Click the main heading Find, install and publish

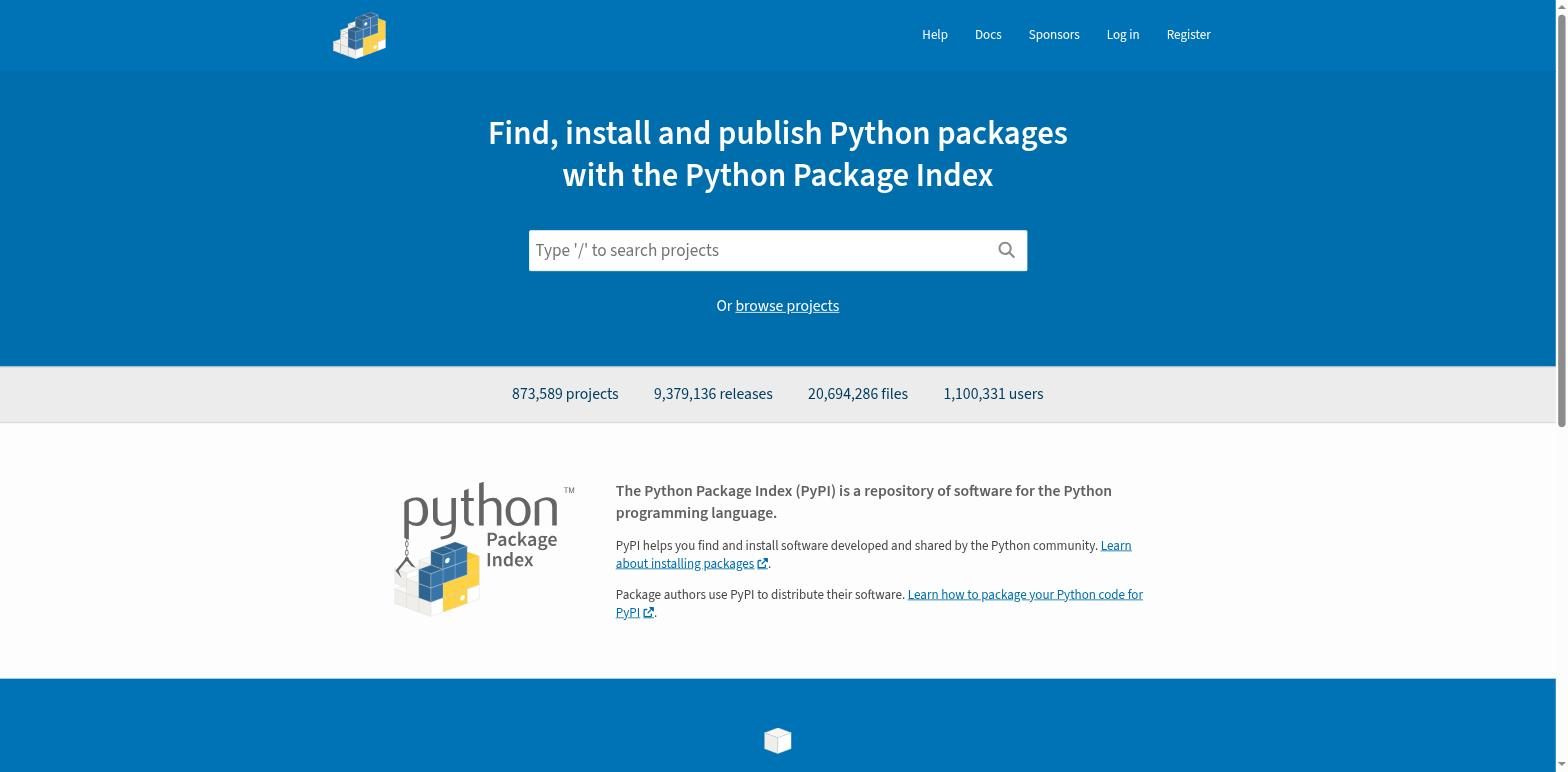(778, 154)
